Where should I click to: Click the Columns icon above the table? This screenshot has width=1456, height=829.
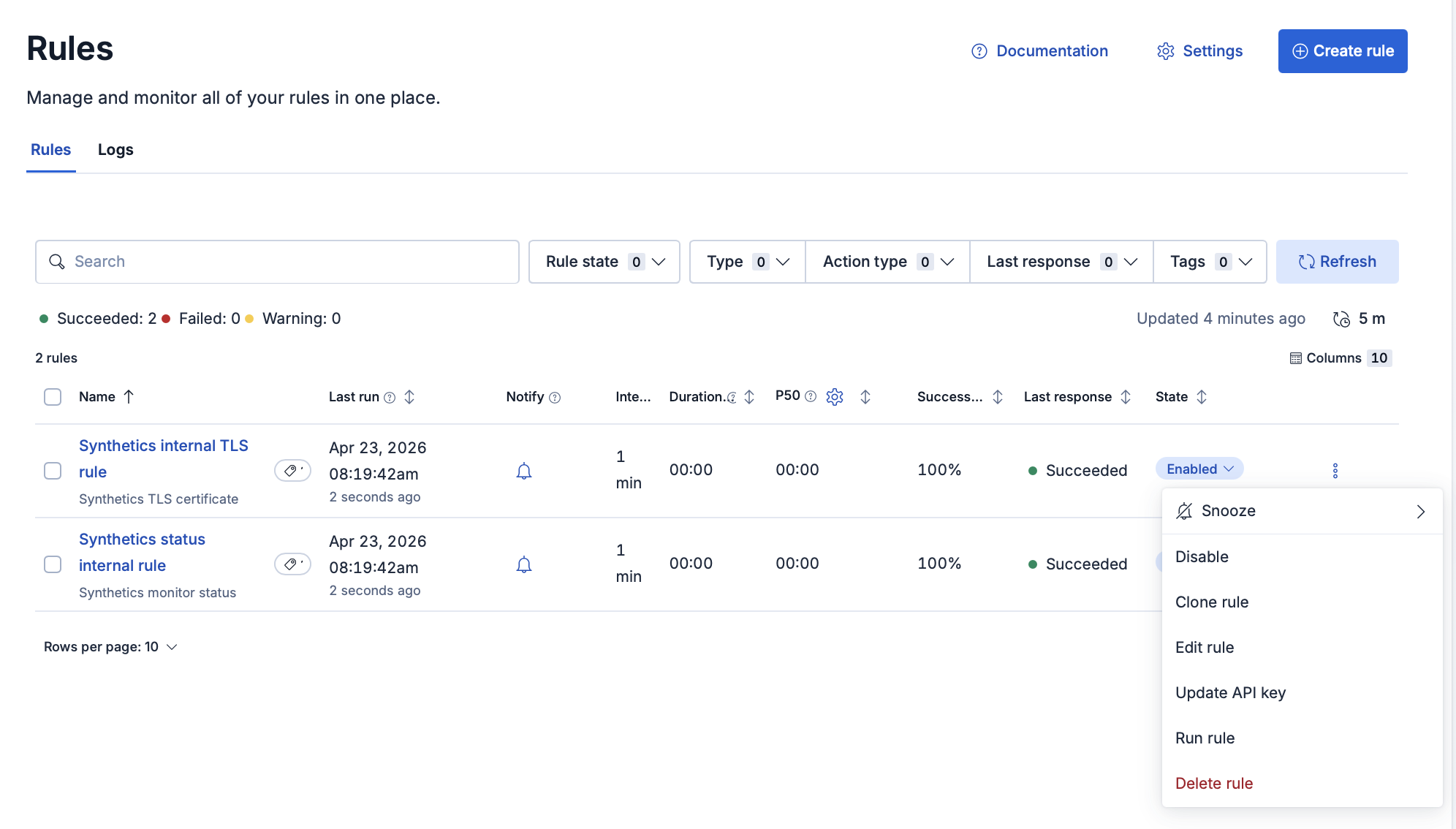coord(1294,357)
